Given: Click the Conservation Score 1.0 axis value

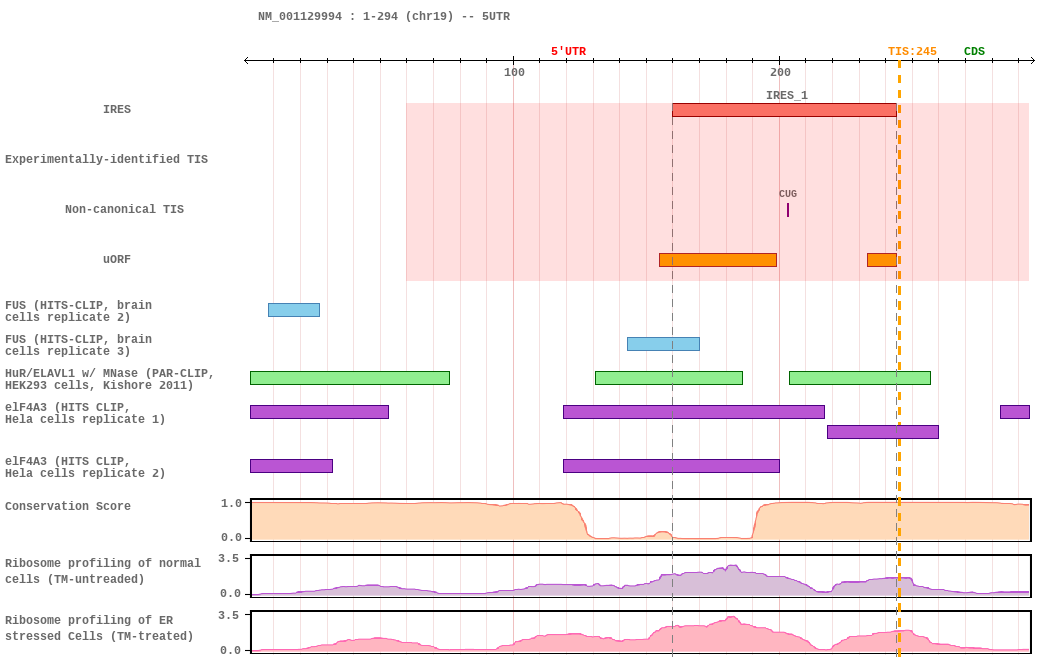Looking at the screenshot, I should [x=231, y=503].
